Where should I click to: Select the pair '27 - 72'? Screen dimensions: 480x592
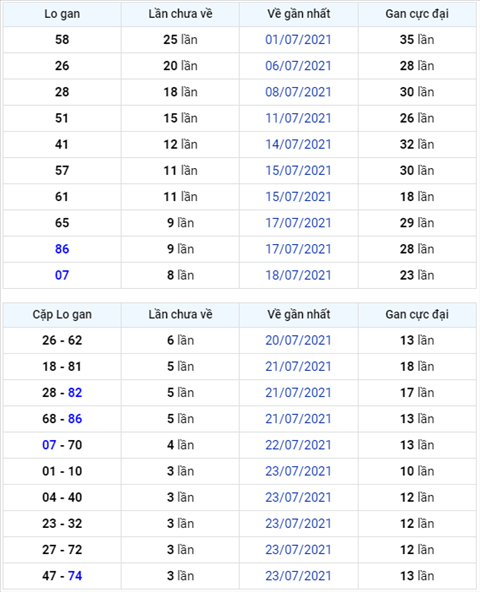62,550
